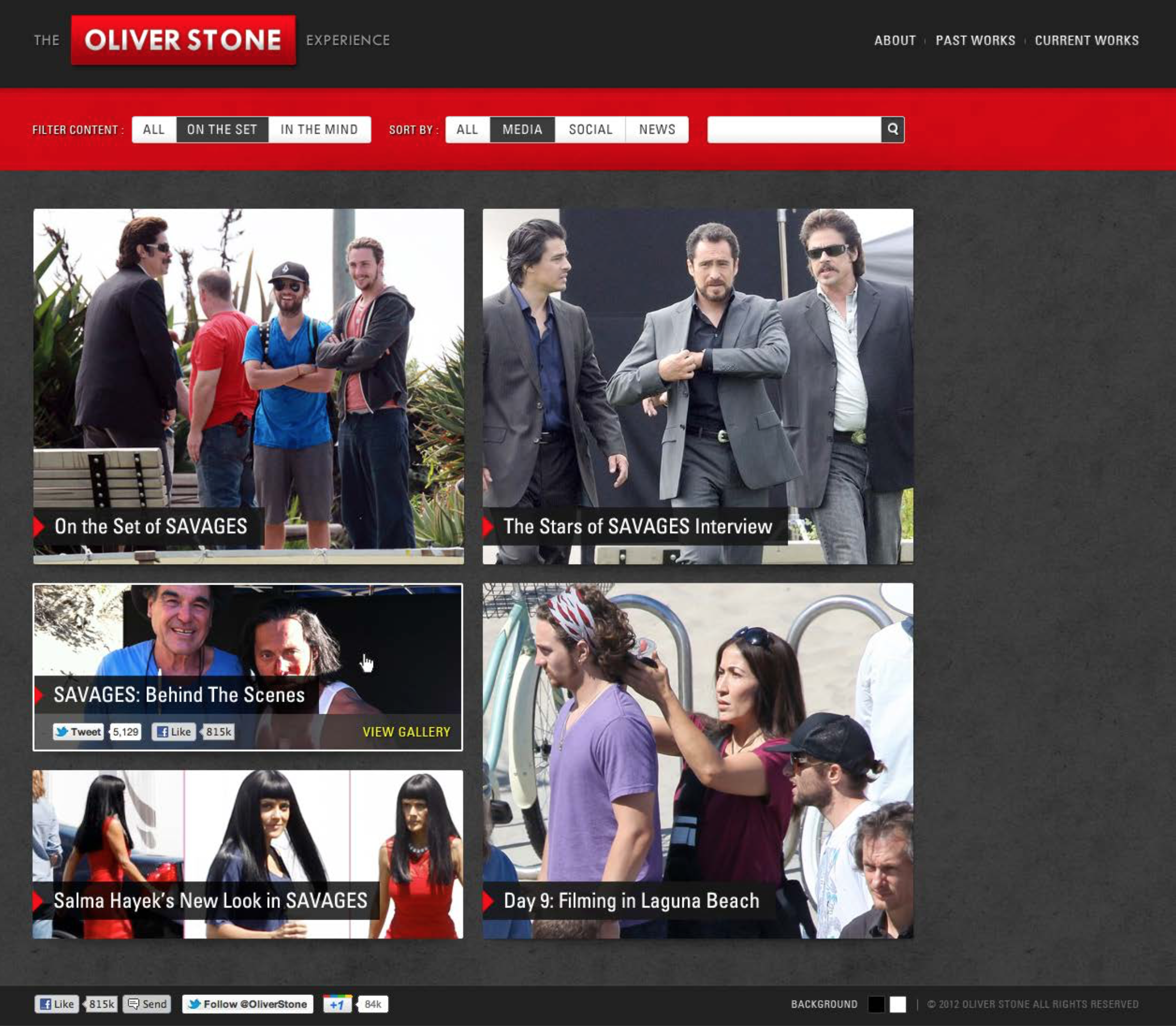Click the search magnifier icon button
Viewport: 1176px width, 1026px height.
tap(893, 130)
